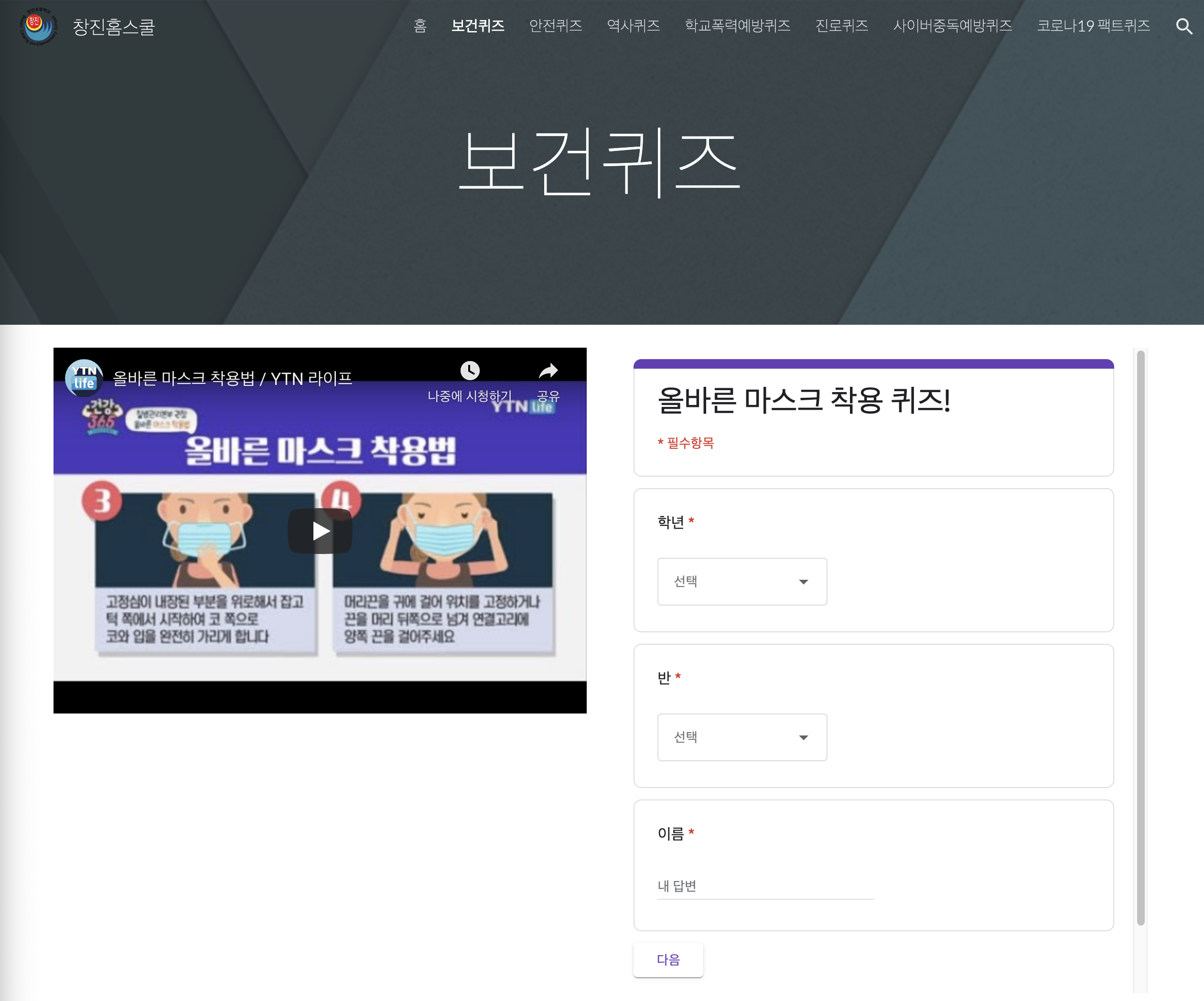Open the 진로퀴즈 menu item
The height and width of the screenshot is (1001, 1204).
(x=841, y=26)
